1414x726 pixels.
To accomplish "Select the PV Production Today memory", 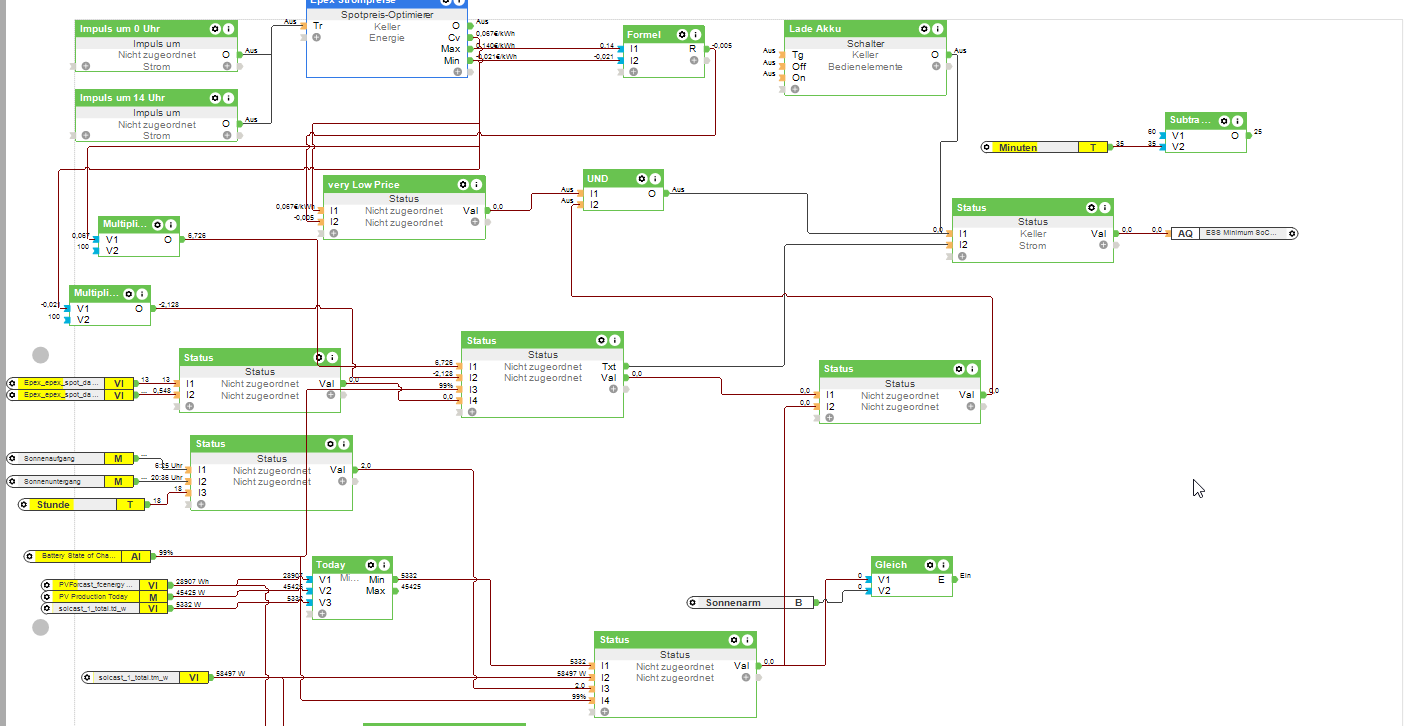I will tap(105, 597).
